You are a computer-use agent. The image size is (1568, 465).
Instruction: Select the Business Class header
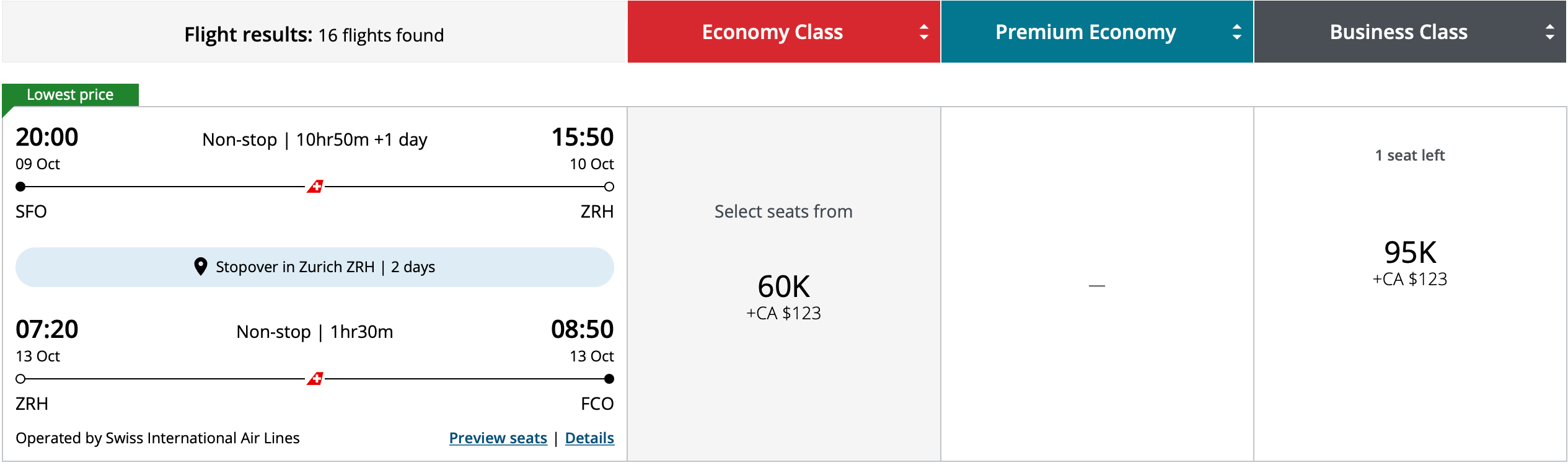tap(1398, 32)
